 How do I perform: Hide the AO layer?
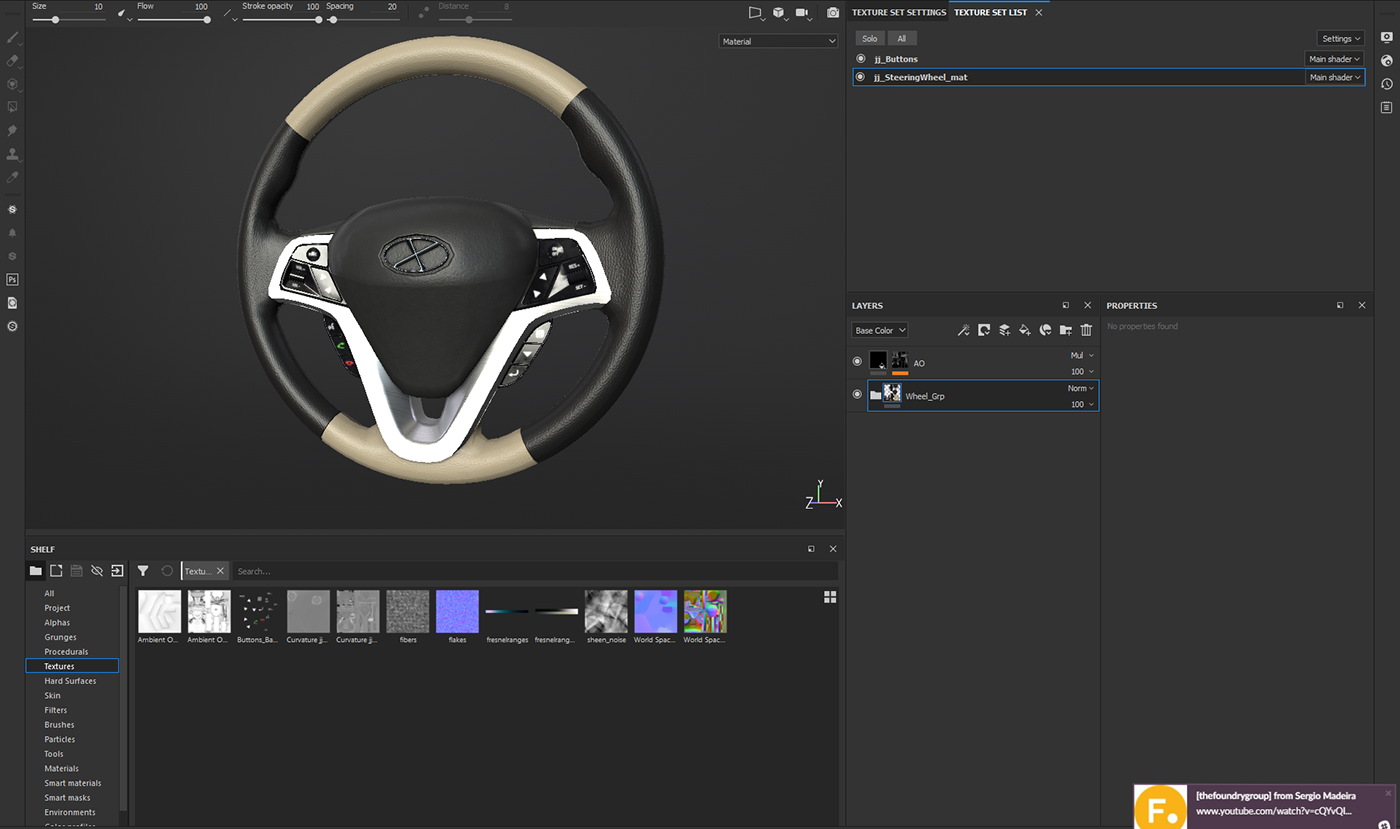[x=857, y=361]
